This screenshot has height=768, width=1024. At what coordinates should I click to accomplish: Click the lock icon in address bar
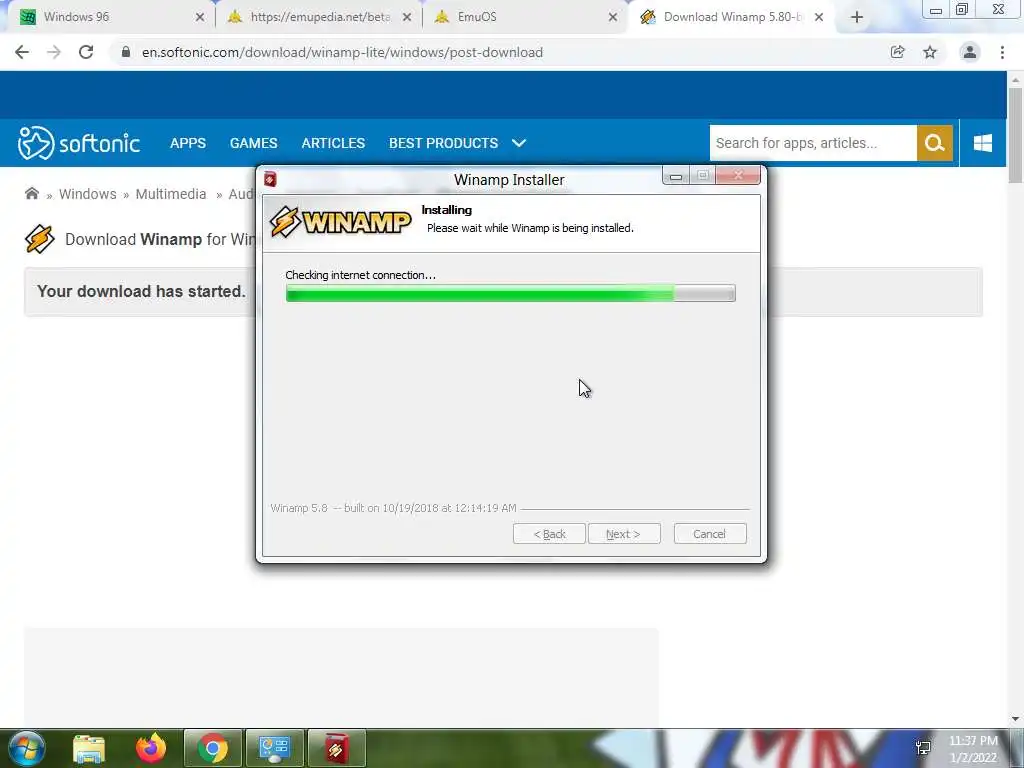point(126,52)
